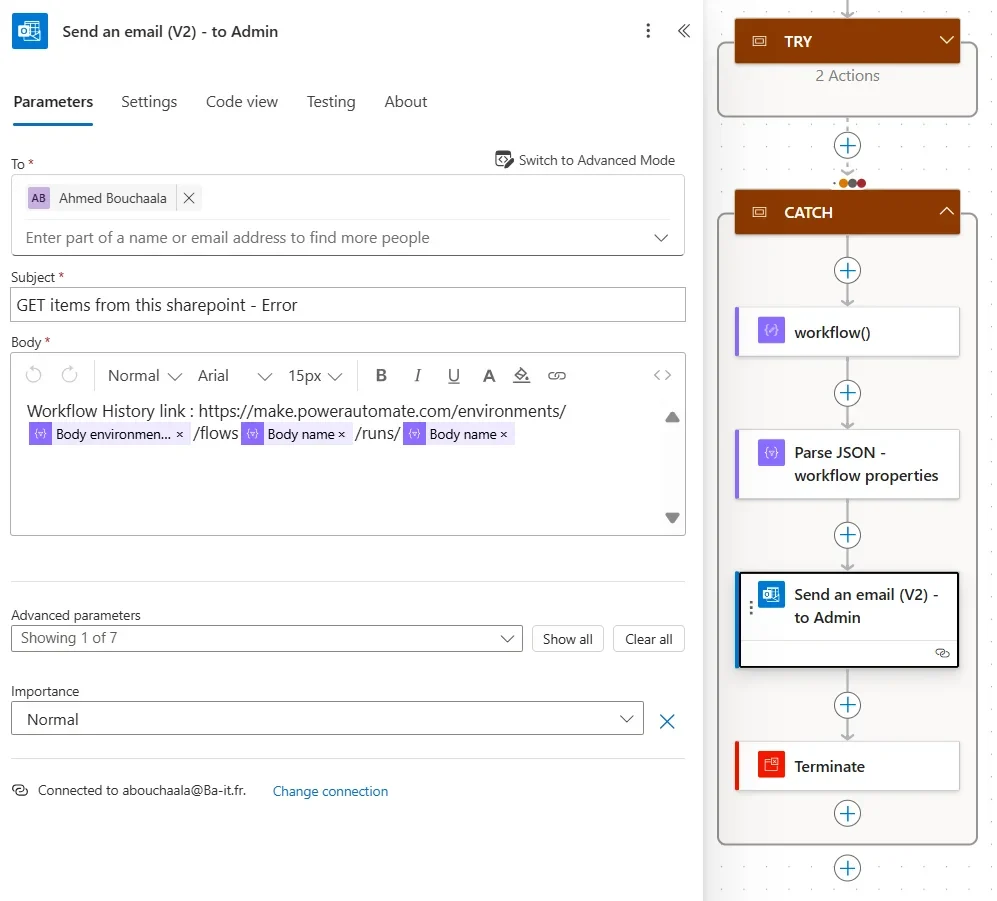Select the Parse JSON - workflow properties card

coord(847,464)
